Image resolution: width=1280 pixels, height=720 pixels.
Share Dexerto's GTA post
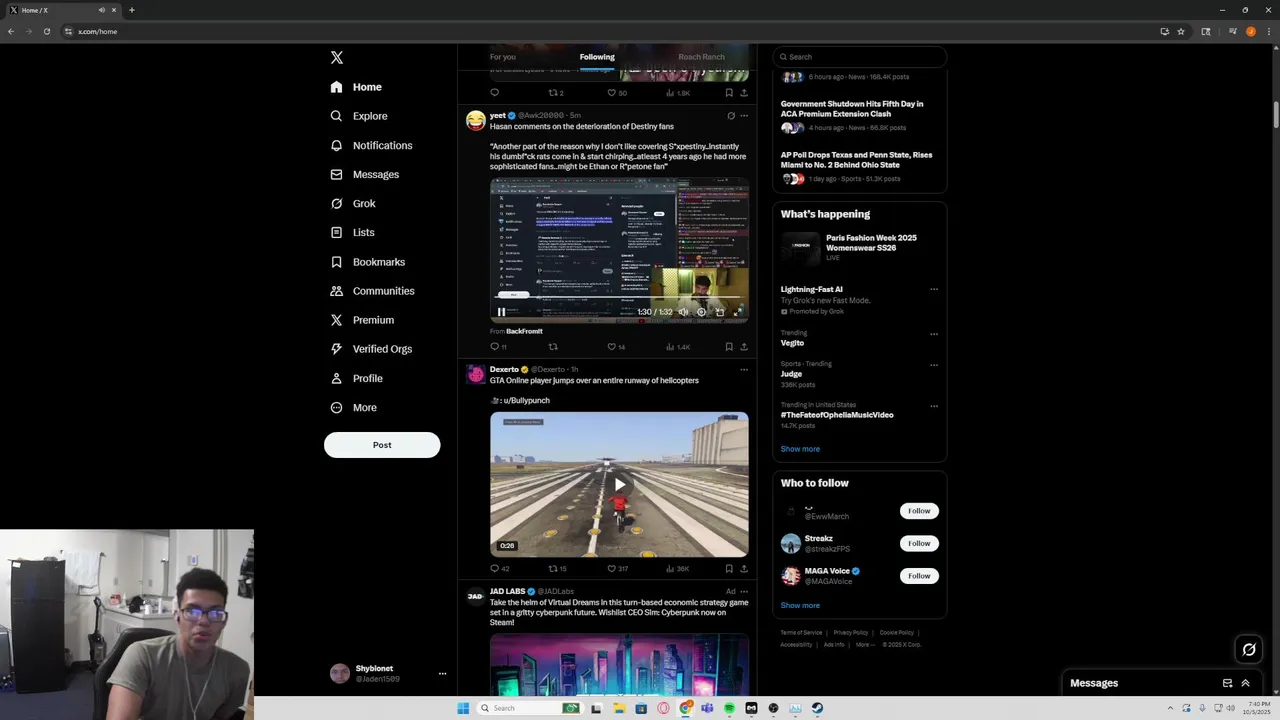[x=744, y=569]
